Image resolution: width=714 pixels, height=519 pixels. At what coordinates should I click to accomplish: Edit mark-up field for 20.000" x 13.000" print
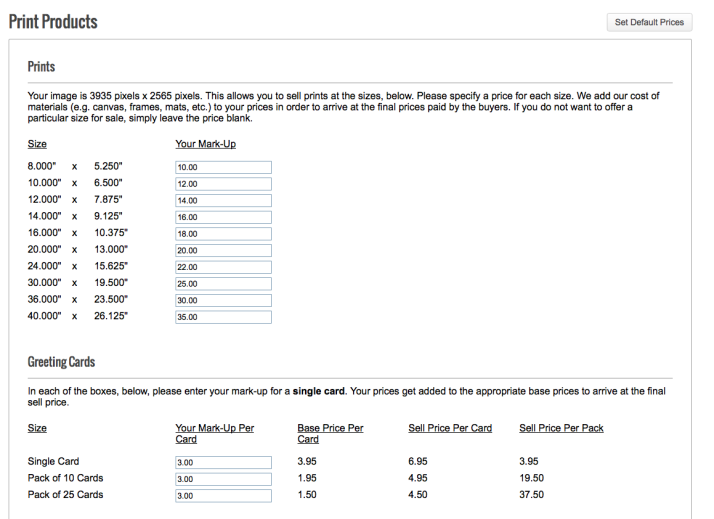click(223, 250)
